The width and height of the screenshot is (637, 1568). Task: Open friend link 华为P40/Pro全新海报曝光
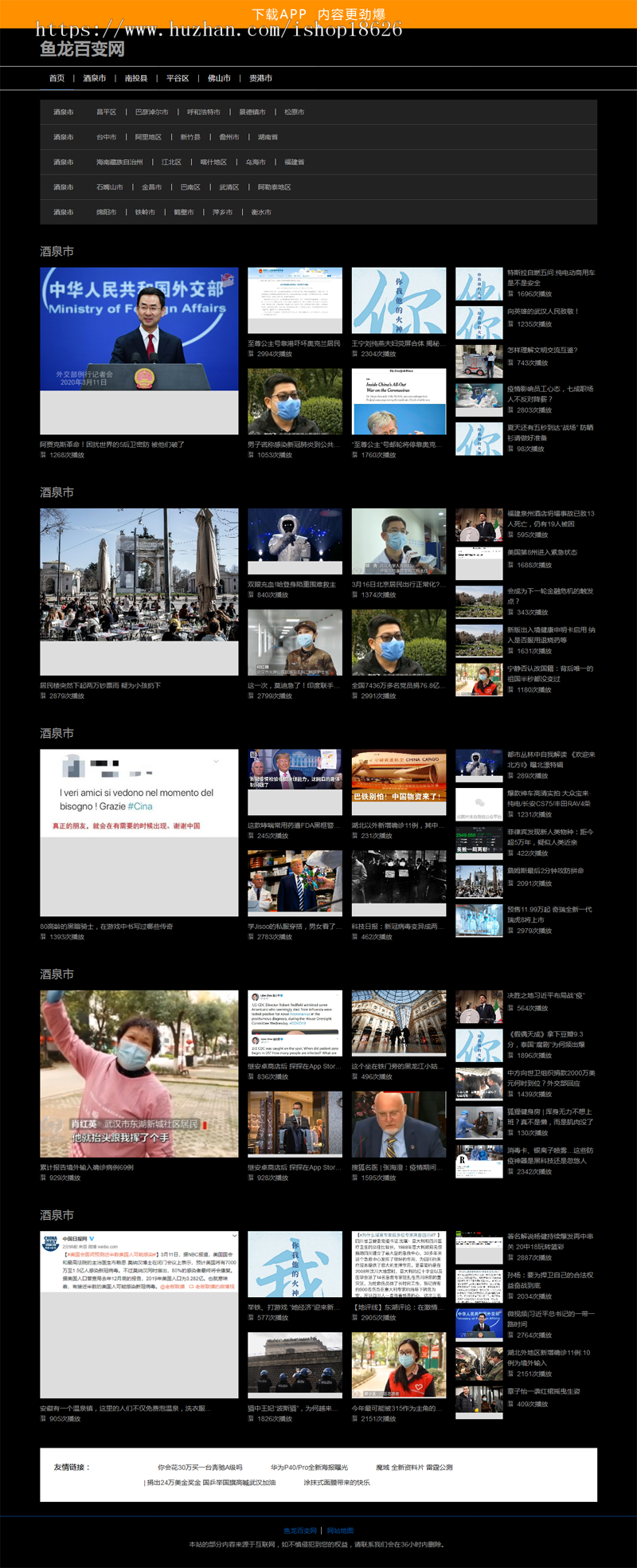point(309,1467)
